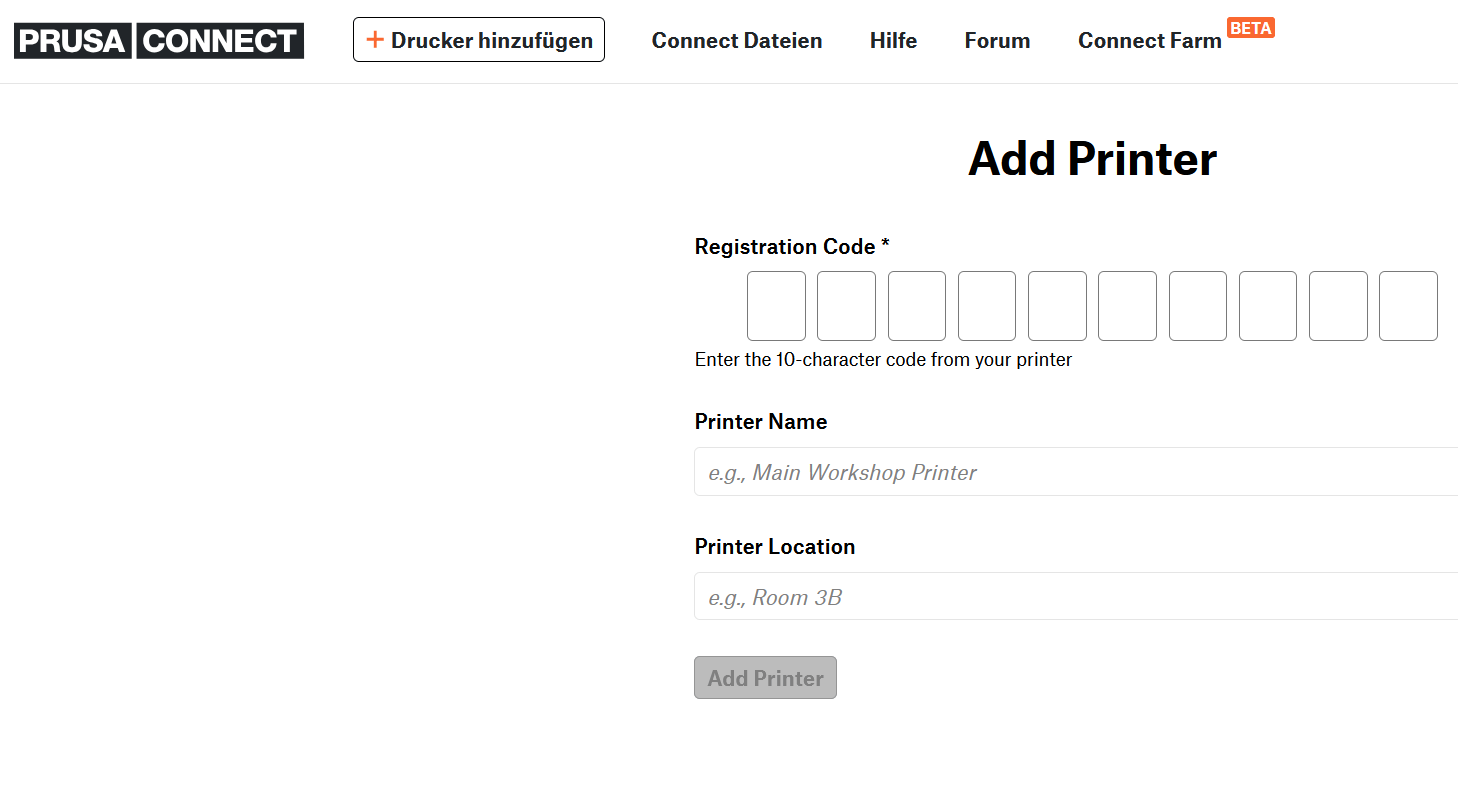Select the seventh registration code box

[x=1198, y=306]
